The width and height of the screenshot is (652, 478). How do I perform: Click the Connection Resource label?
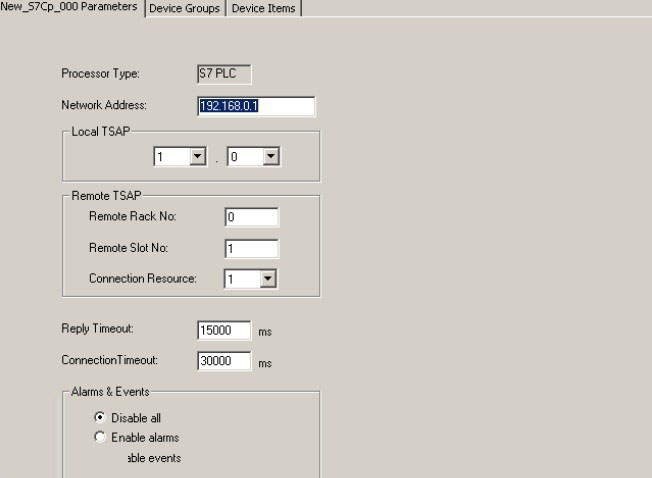point(143,278)
